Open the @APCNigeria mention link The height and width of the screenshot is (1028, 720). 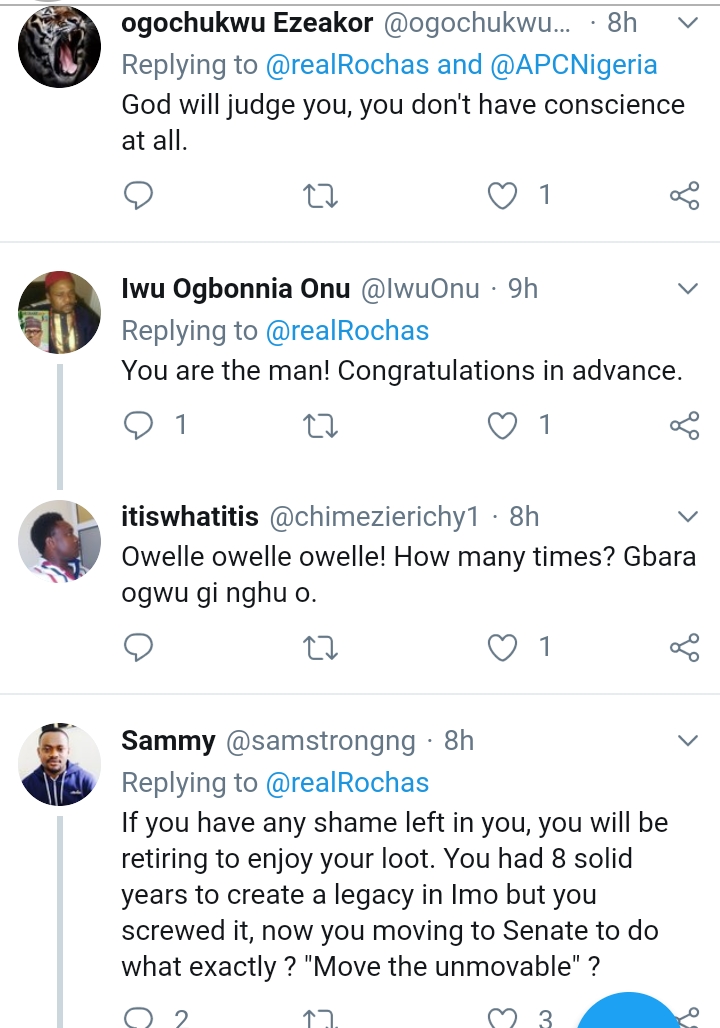(x=575, y=66)
